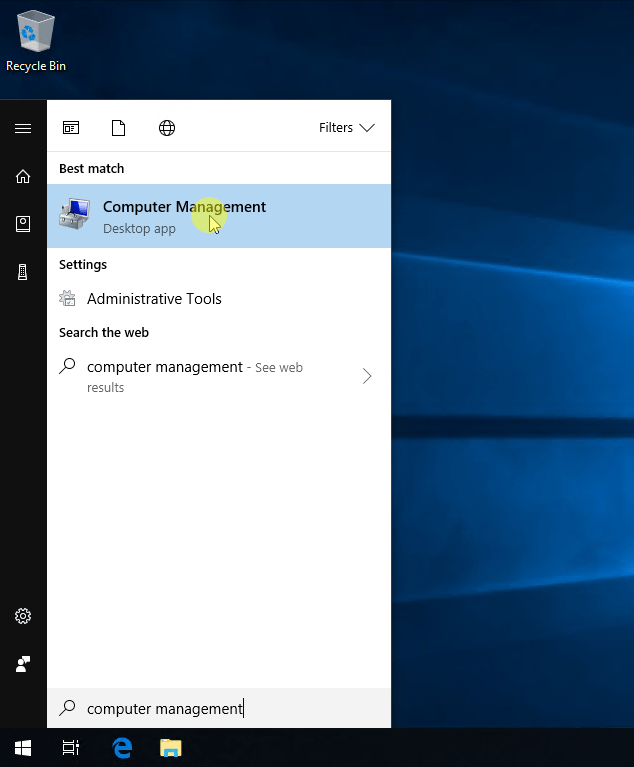Open Task View on the taskbar
This screenshot has width=634, height=767.
point(71,747)
